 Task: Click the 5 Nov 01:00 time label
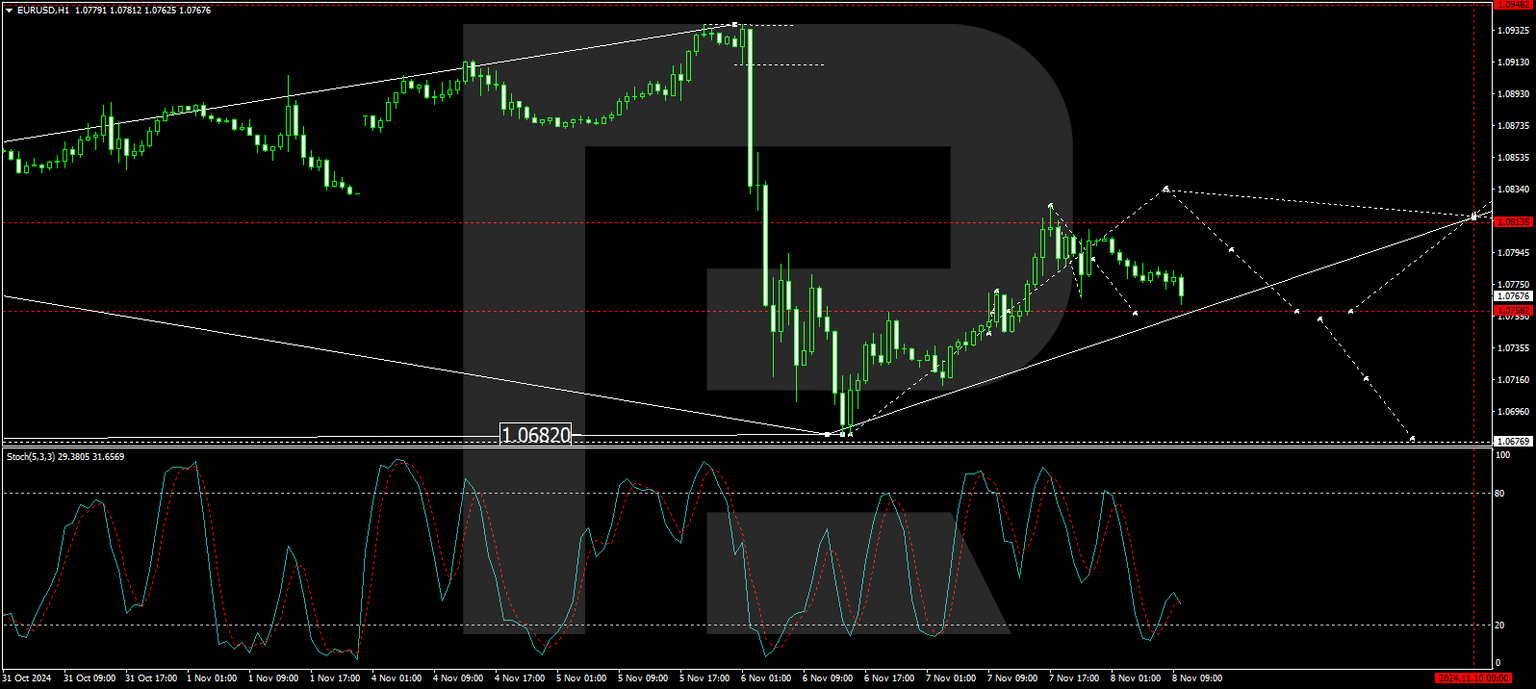[582, 678]
